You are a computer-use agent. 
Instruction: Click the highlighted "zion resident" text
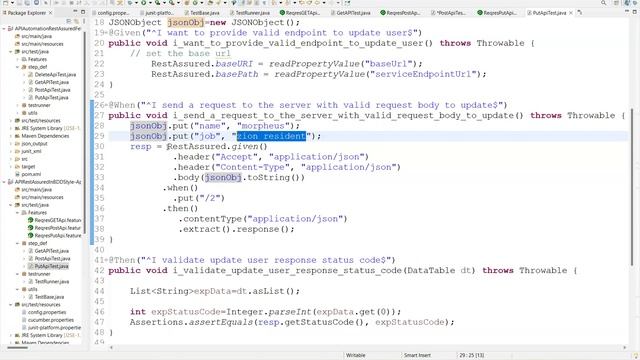point(271,136)
